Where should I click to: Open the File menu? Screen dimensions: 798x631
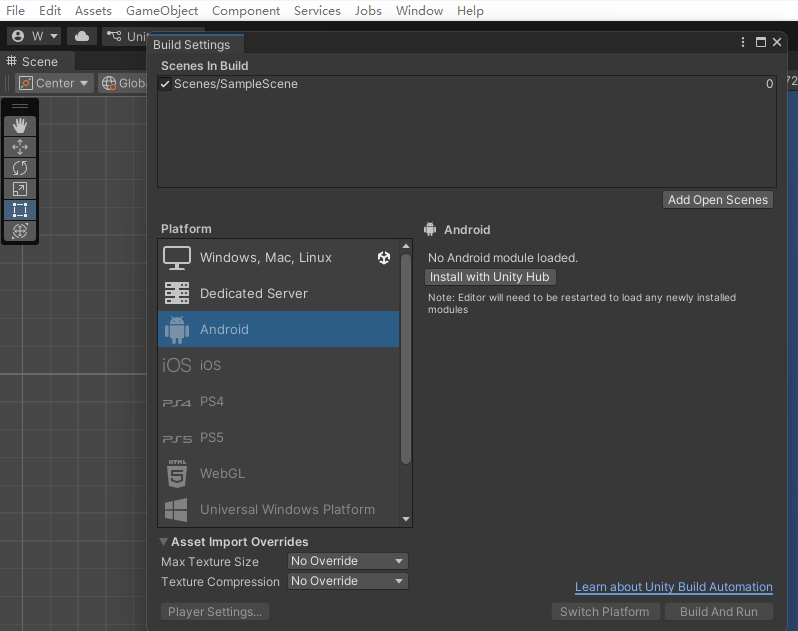click(15, 11)
